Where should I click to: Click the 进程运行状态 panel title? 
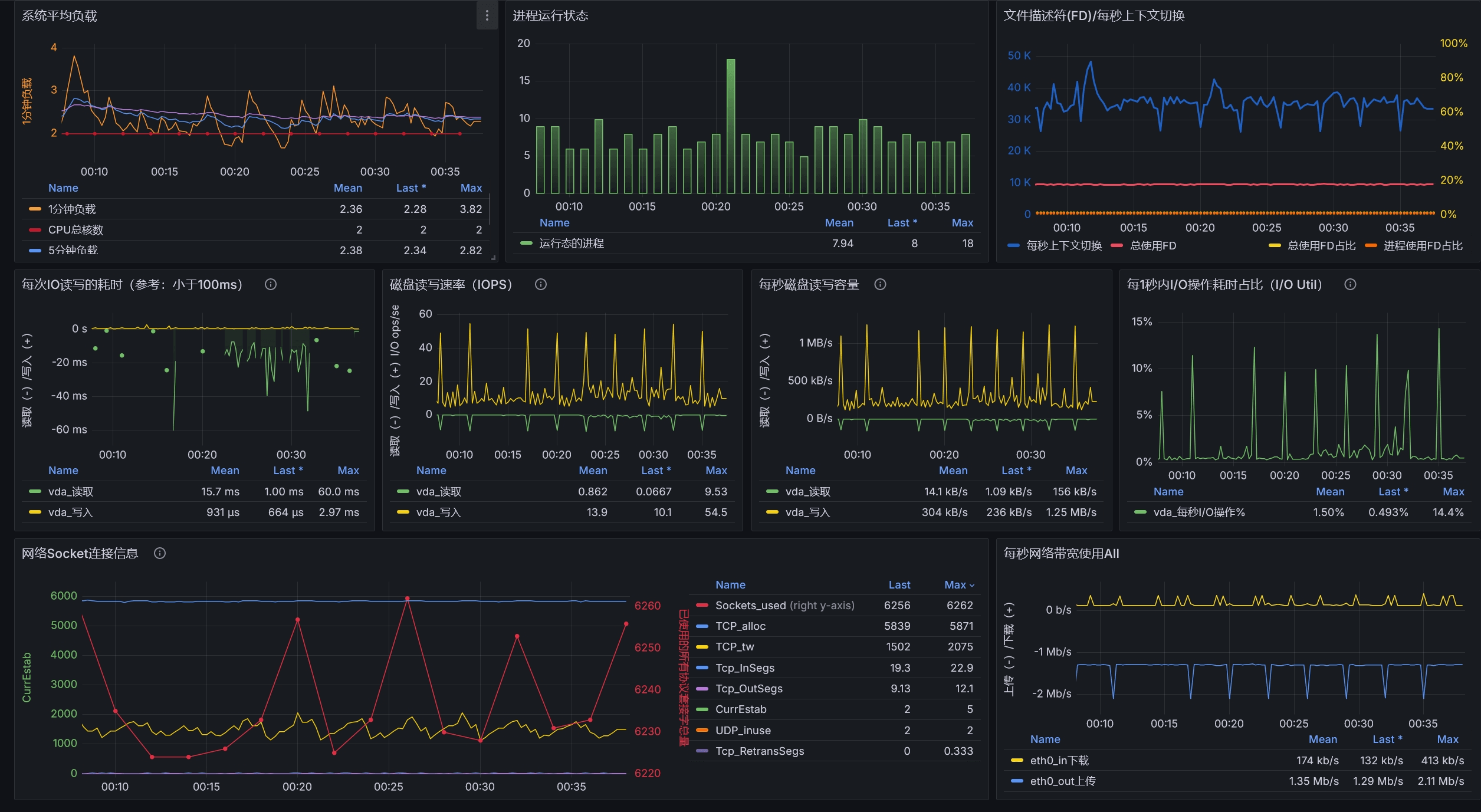pos(550,16)
